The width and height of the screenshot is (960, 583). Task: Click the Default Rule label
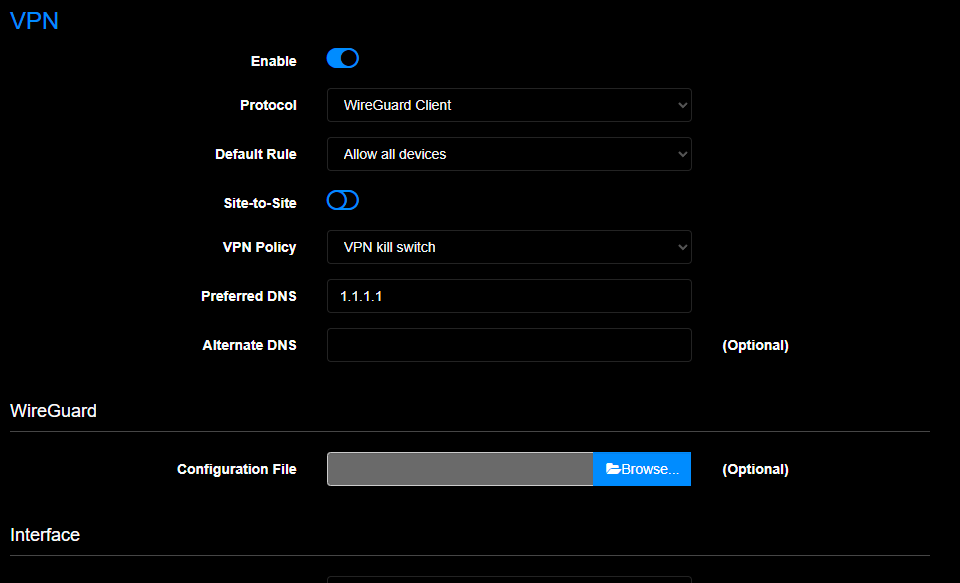256,154
